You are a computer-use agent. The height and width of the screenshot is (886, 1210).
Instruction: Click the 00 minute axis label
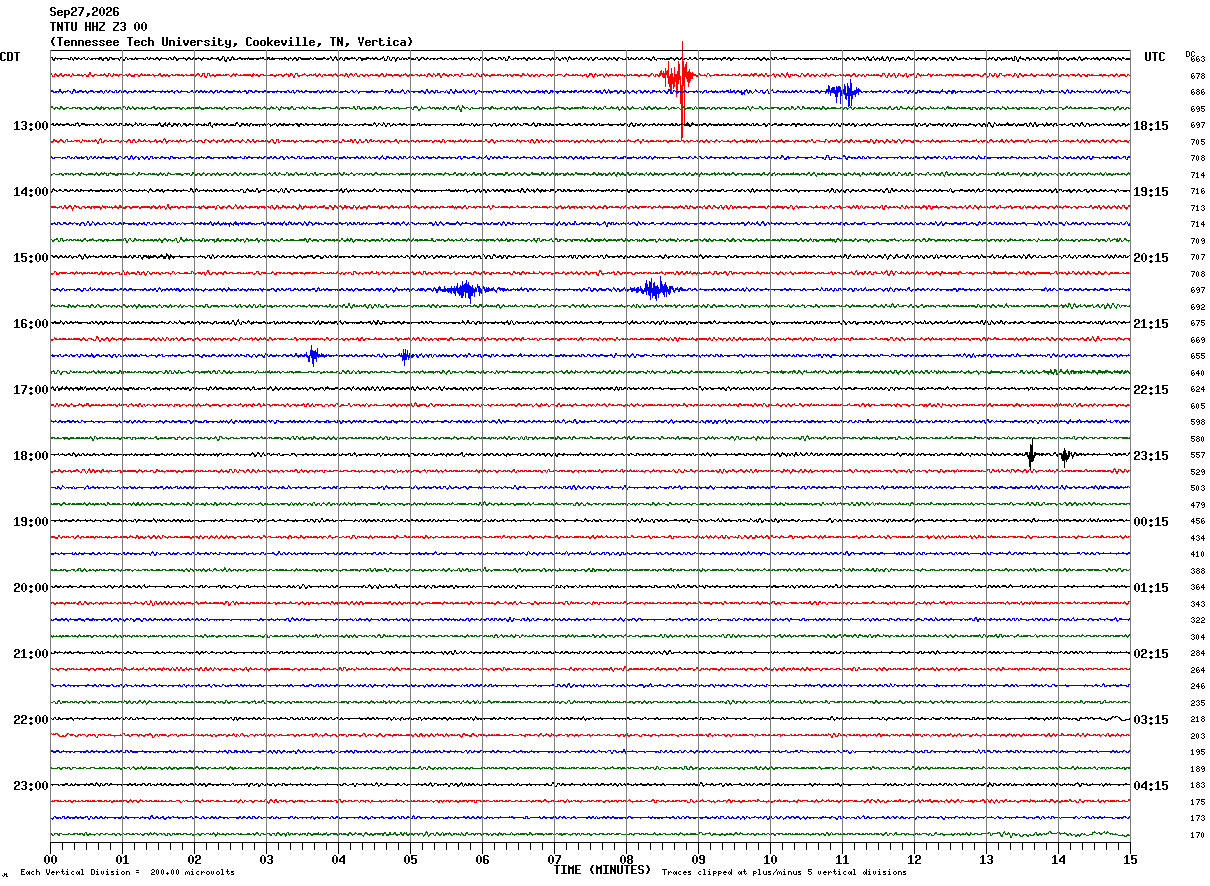coord(50,859)
